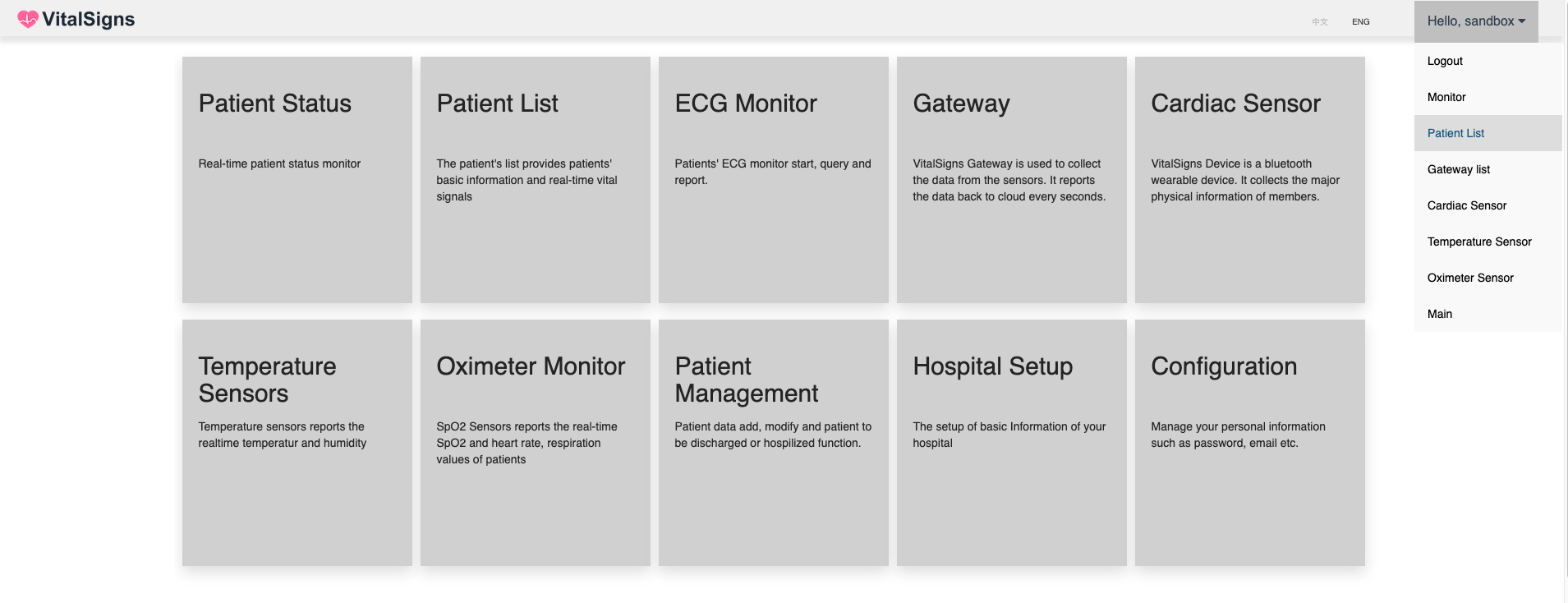Switch language to ENG
The height and width of the screenshot is (603, 1568).
[1361, 22]
